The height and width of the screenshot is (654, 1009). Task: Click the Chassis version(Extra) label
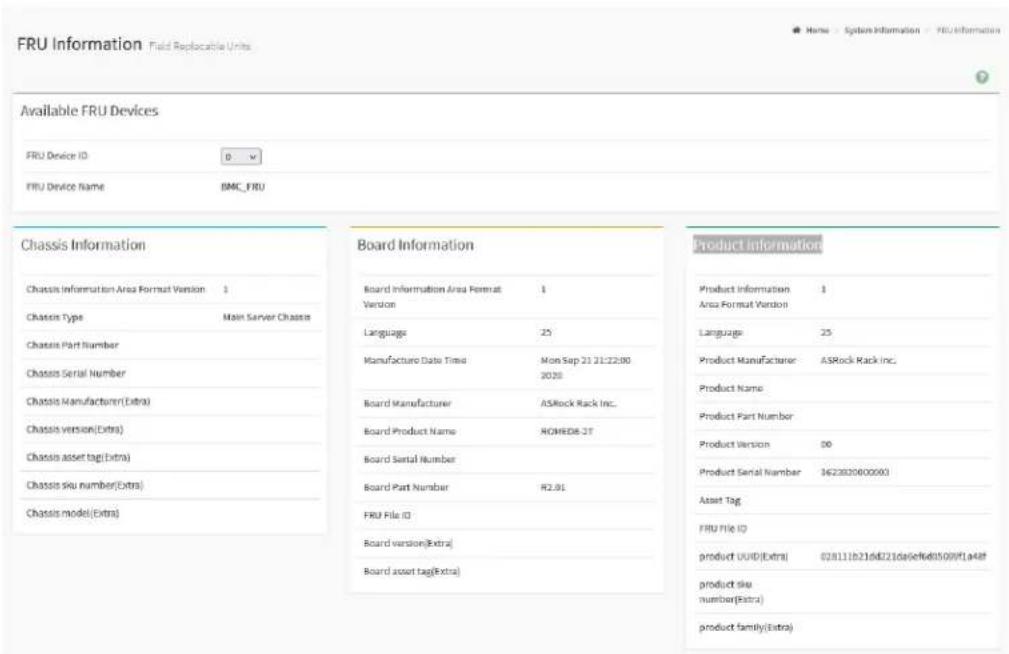point(75,429)
